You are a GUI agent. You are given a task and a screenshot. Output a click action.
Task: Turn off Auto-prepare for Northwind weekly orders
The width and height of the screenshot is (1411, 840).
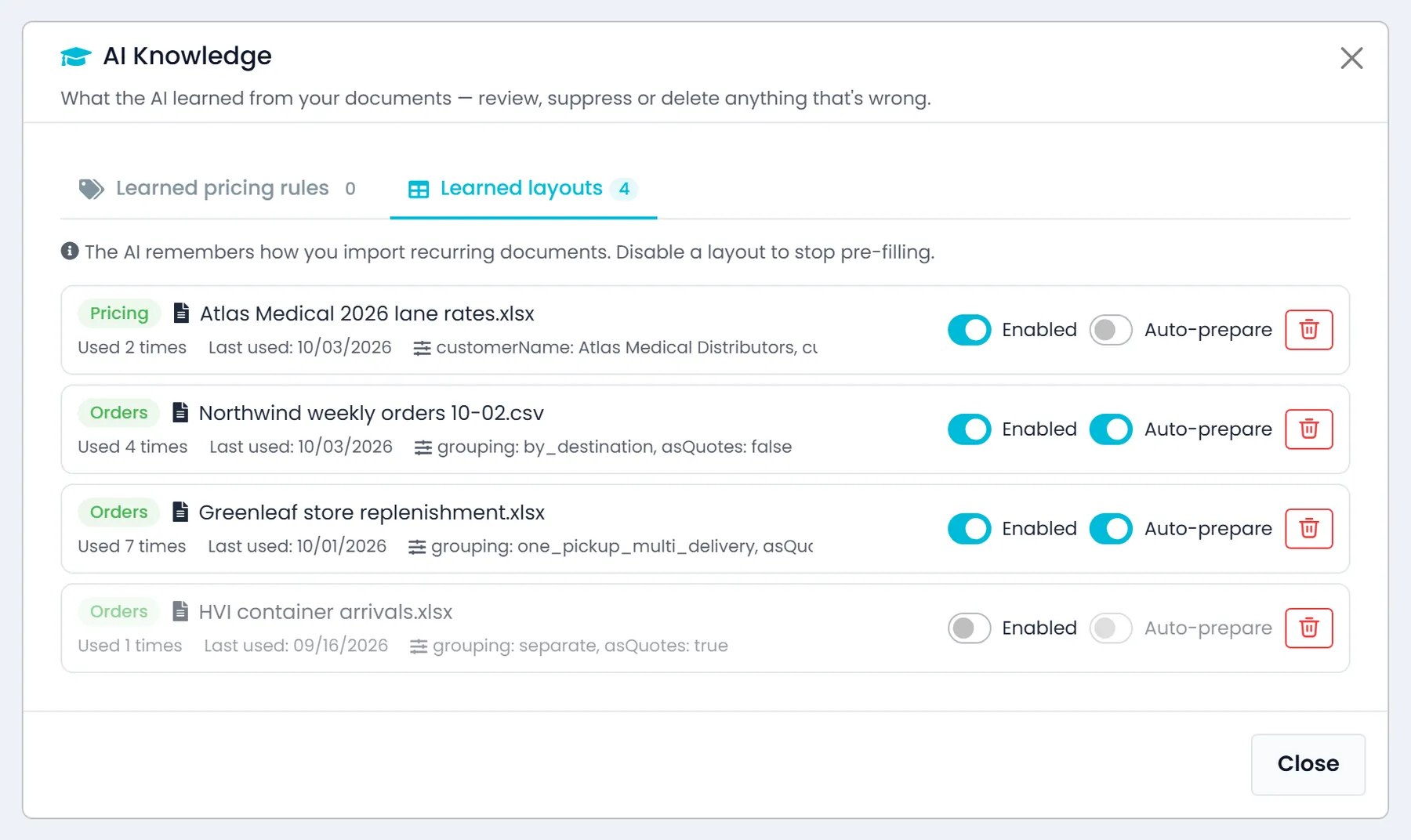pyautogui.click(x=1111, y=429)
